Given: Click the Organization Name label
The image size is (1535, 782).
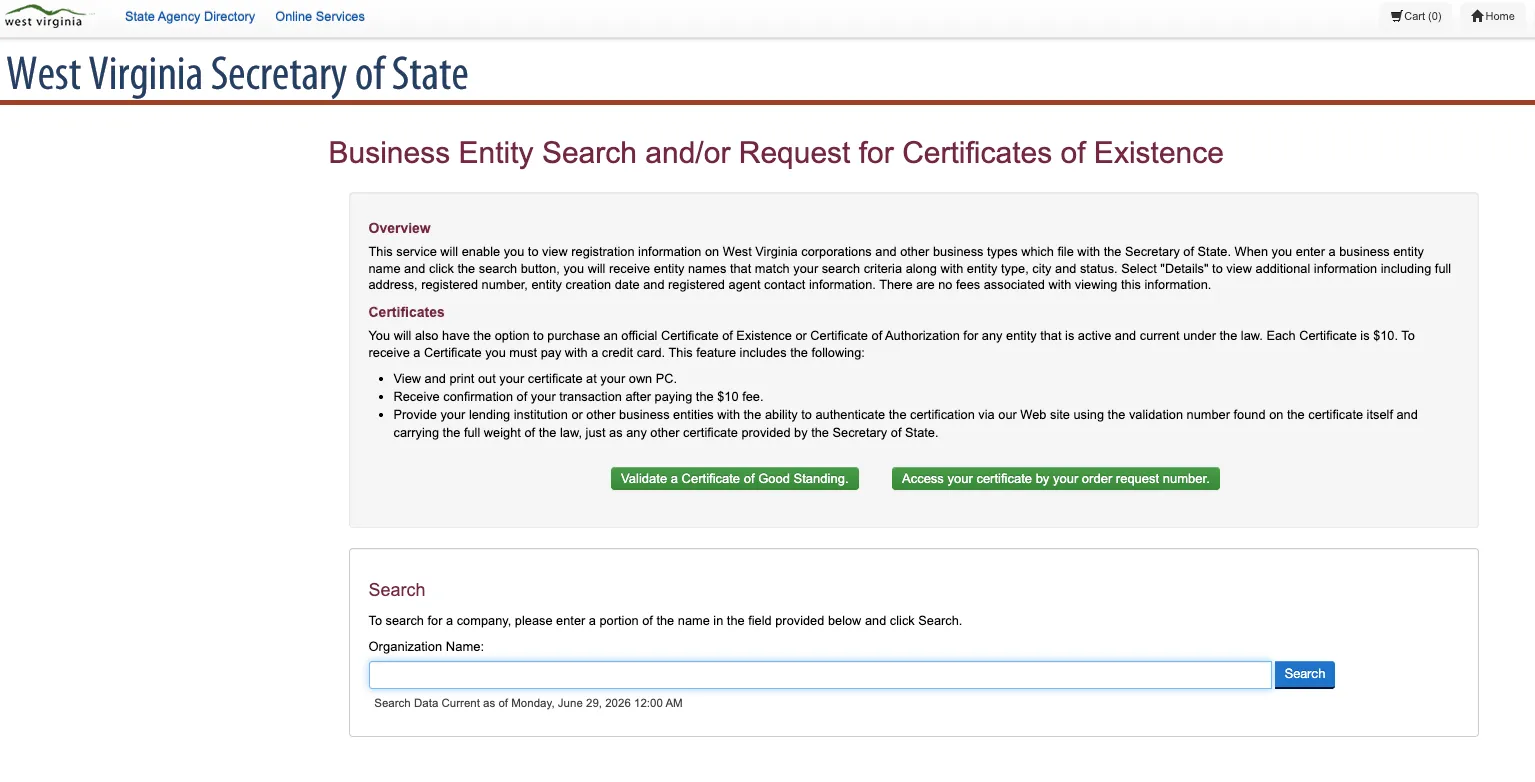Looking at the screenshot, I should pyautogui.click(x=426, y=647).
